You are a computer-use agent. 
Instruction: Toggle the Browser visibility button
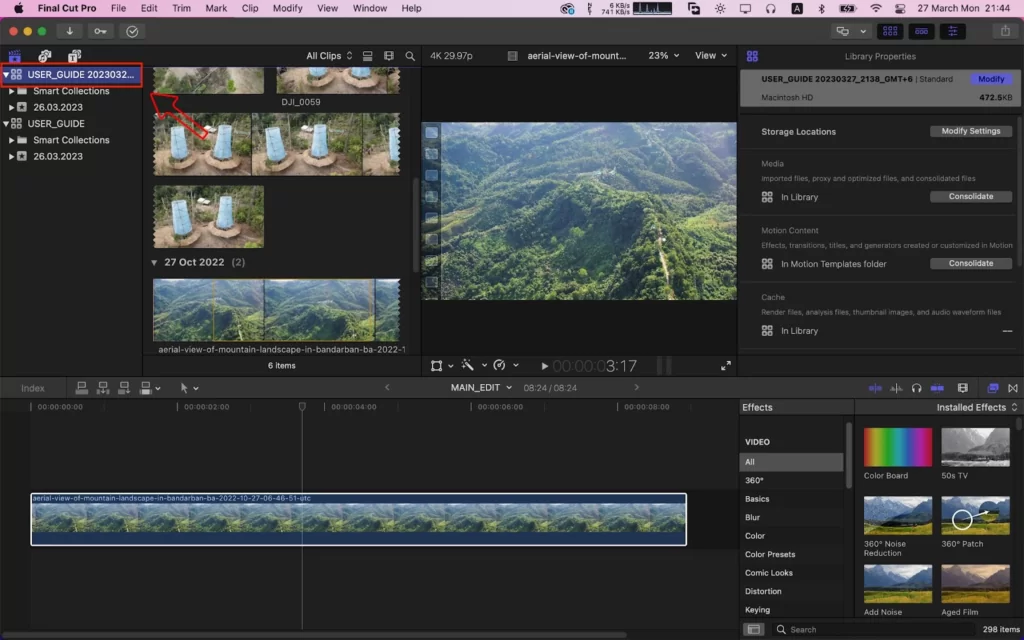pos(890,31)
